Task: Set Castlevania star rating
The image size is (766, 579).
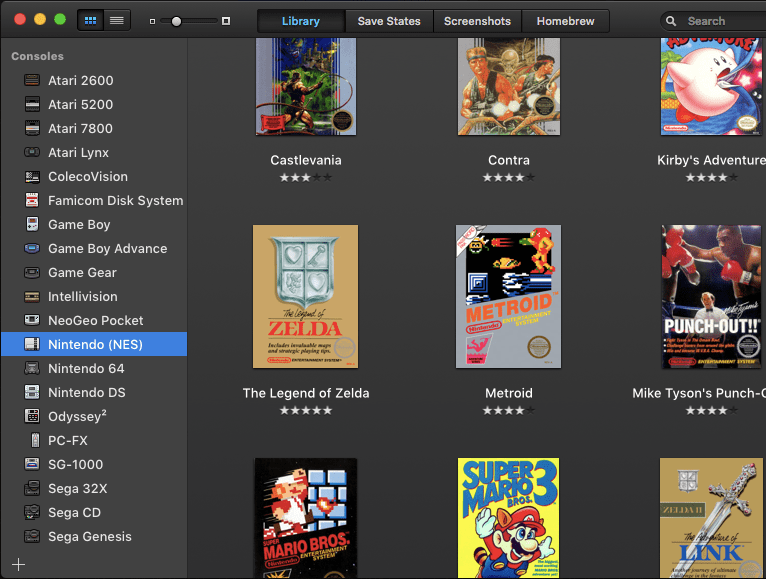Action: 306,177
